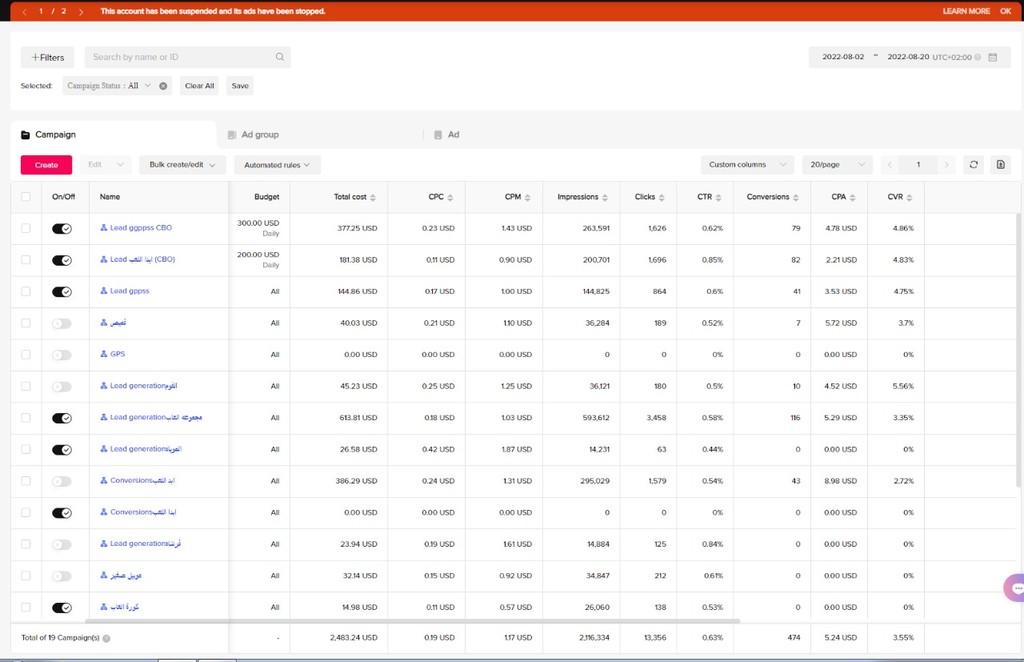The image size is (1024, 662).
Task: Click the horizontal table scrollbar
Action: click(x=413, y=621)
